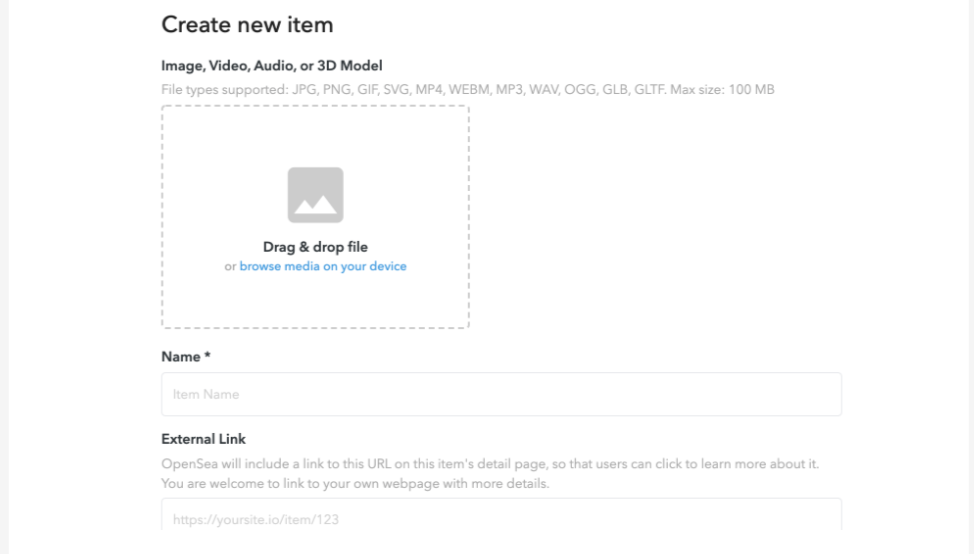Click the Image, Video, Audio, or 3D Model label
Screen dimensions: 974x554
pyautogui.click(x=272, y=66)
